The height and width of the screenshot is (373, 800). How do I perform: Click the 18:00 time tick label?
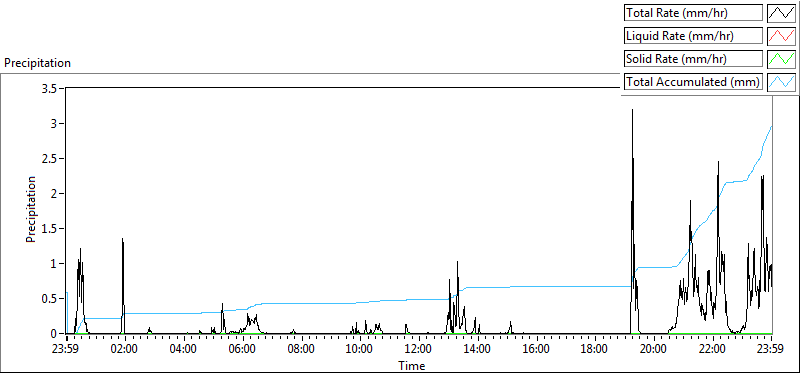coord(594,350)
